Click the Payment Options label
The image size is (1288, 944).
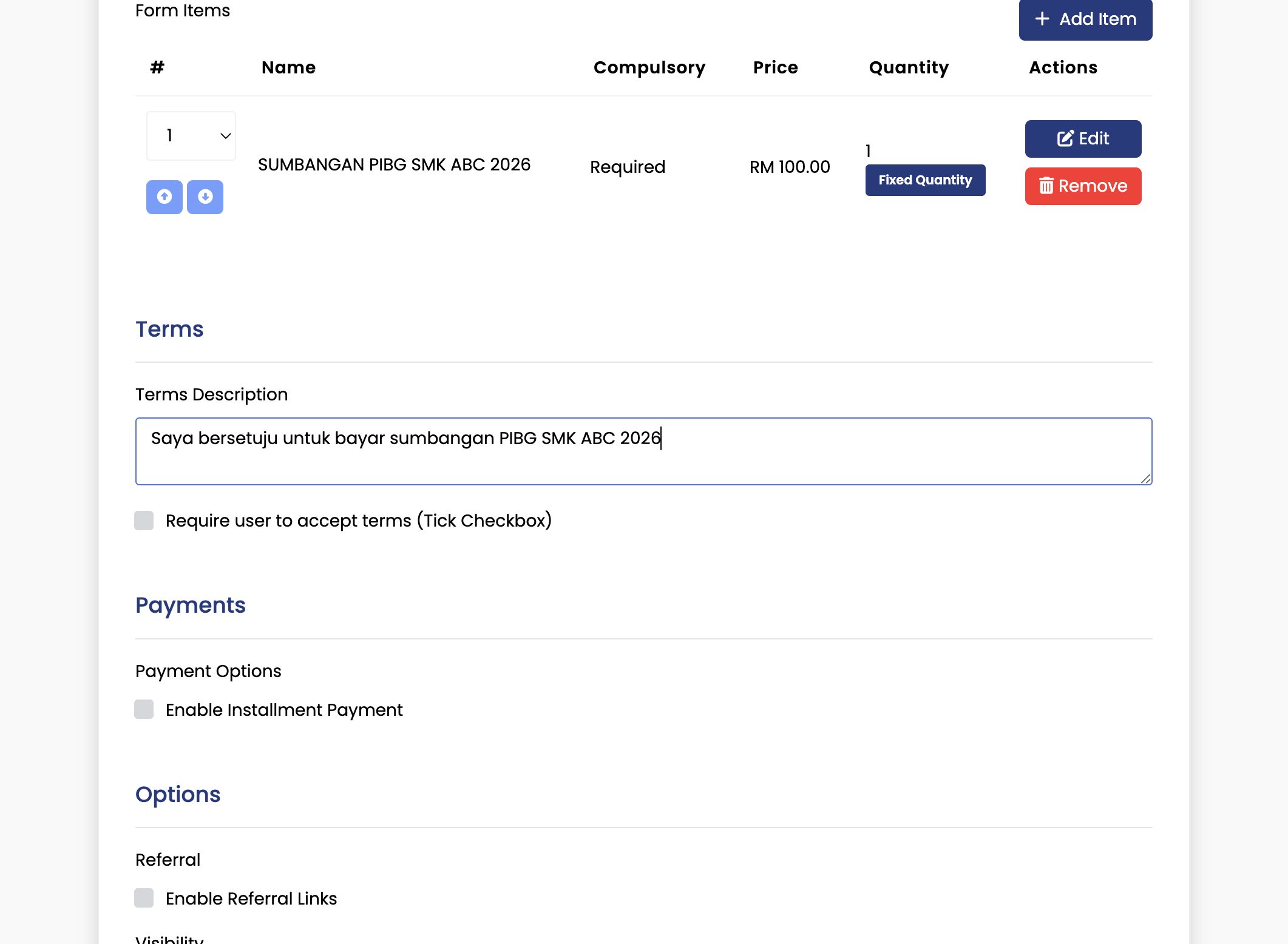208,671
